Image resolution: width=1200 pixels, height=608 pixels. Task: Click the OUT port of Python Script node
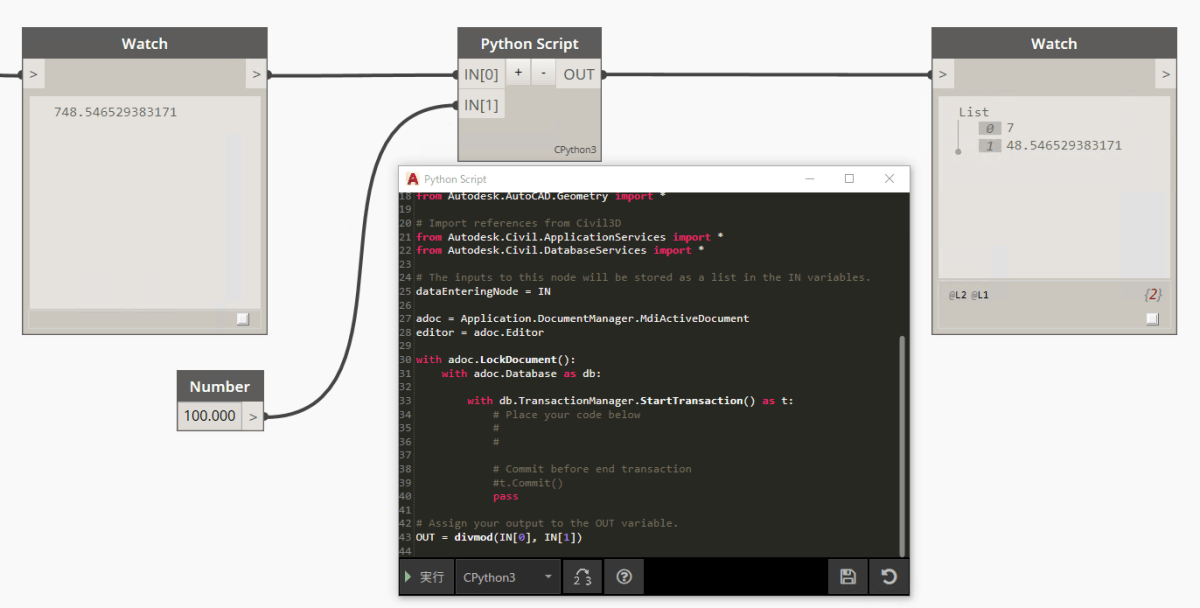578,74
